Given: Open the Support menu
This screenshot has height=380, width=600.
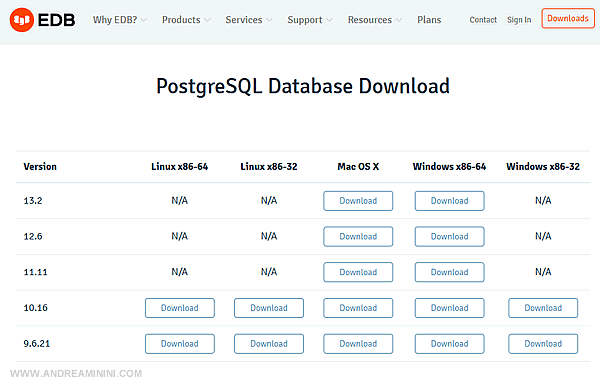Looking at the screenshot, I should pos(305,20).
